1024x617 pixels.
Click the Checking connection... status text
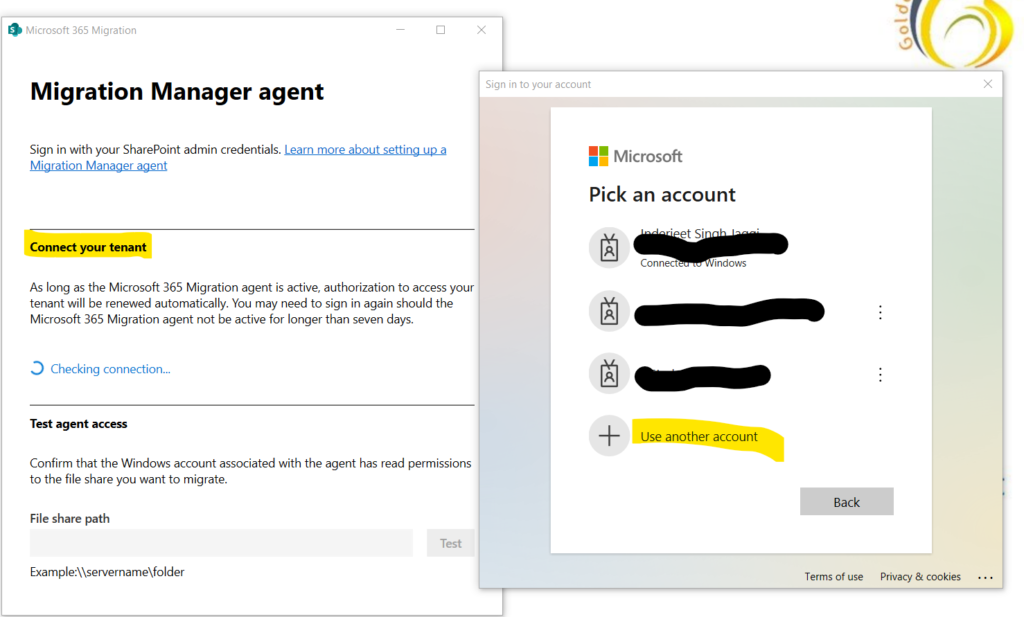[x=110, y=369]
